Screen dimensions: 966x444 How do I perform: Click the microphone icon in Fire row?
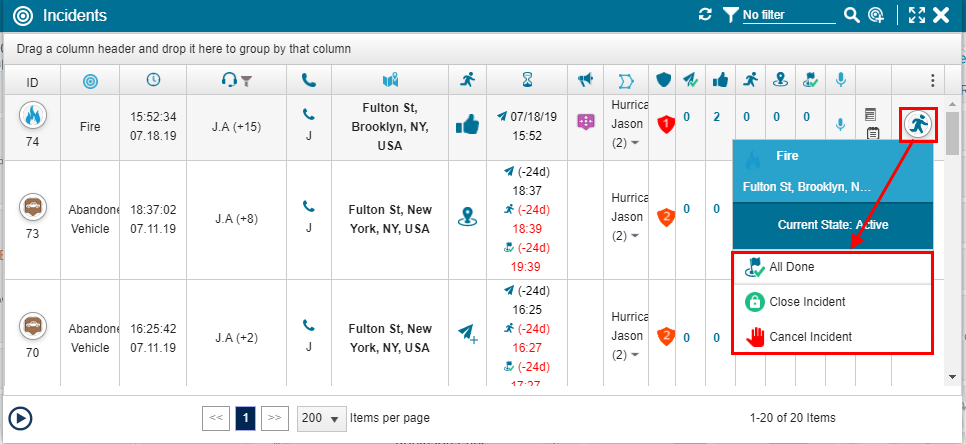[840, 124]
